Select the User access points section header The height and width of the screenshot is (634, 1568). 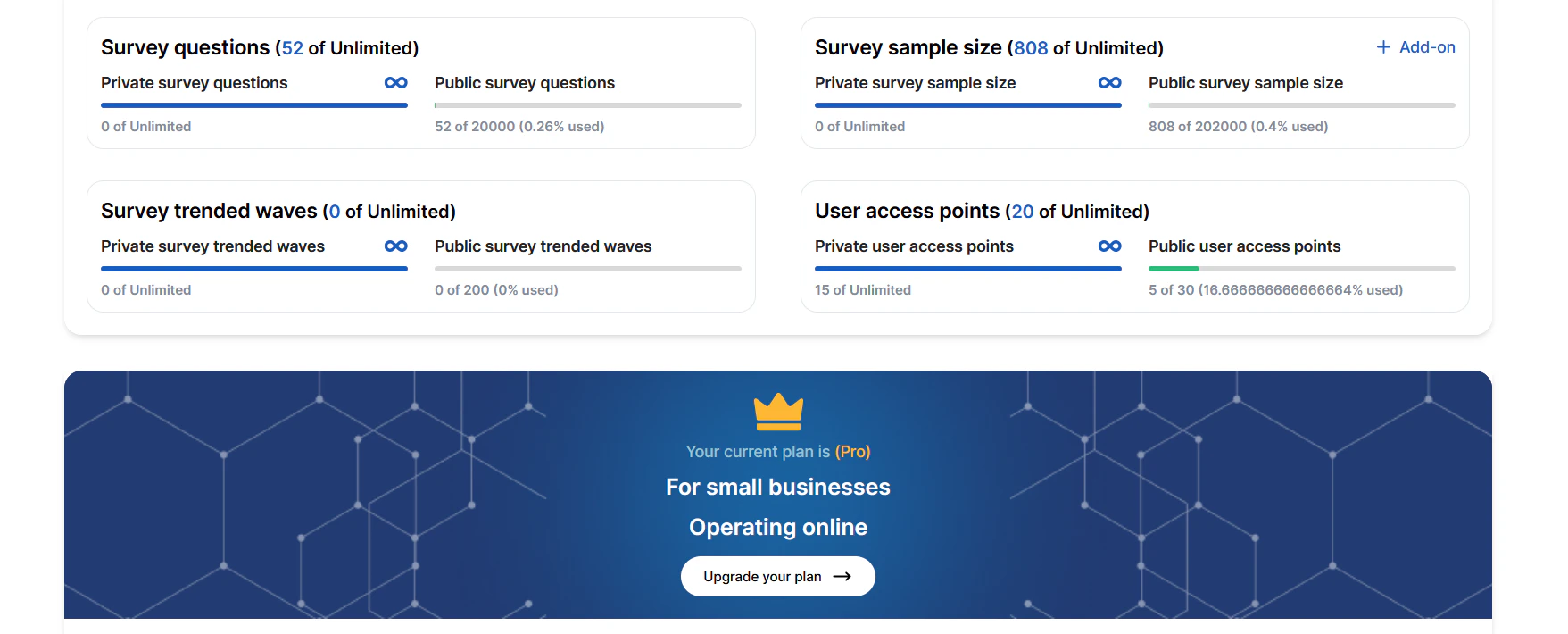pyautogui.click(x=982, y=211)
